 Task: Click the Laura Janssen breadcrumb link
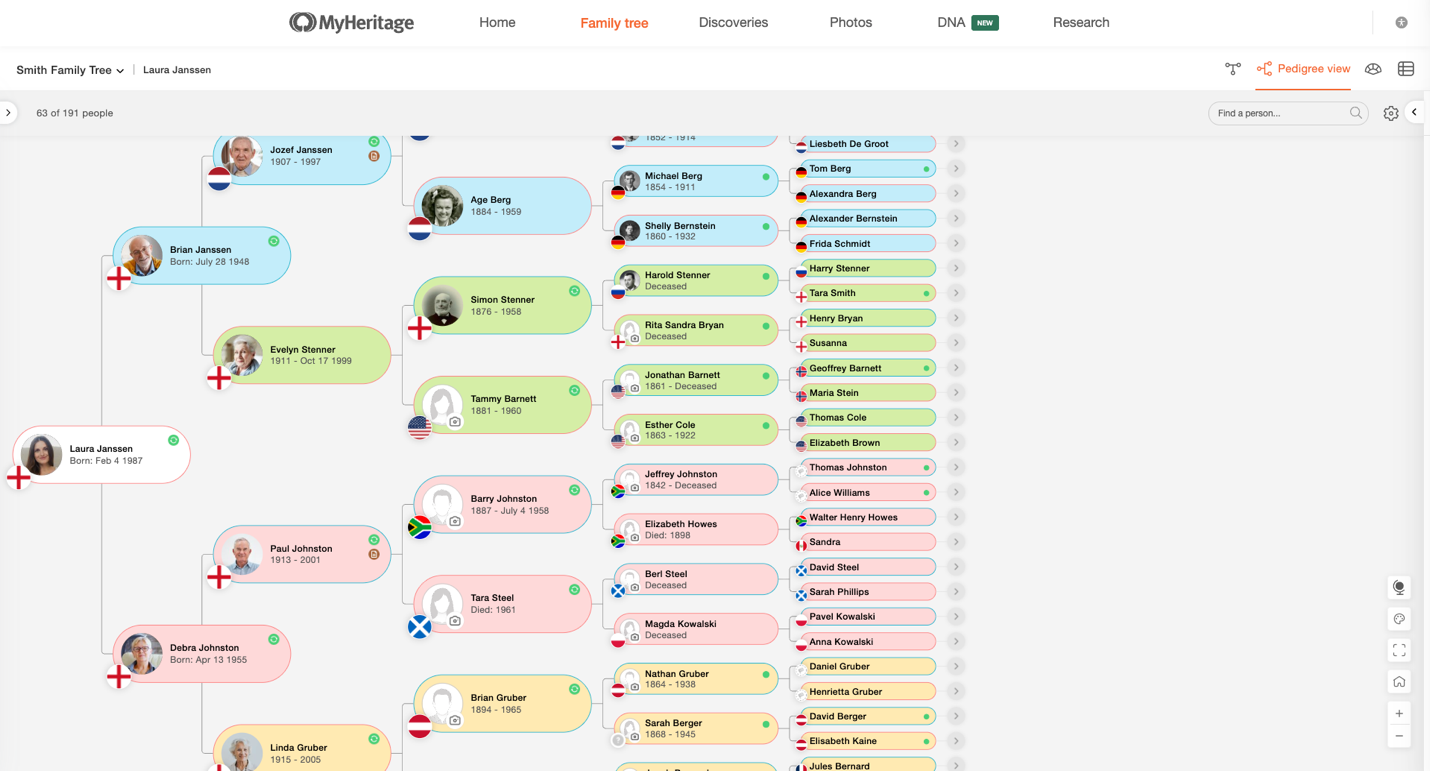tap(177, 70)
